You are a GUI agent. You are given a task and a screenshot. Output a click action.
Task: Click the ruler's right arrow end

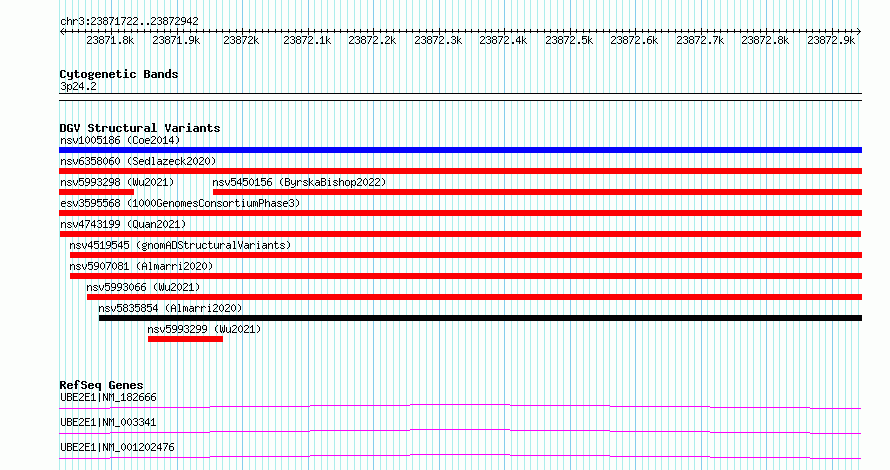[x=859, y=31]
